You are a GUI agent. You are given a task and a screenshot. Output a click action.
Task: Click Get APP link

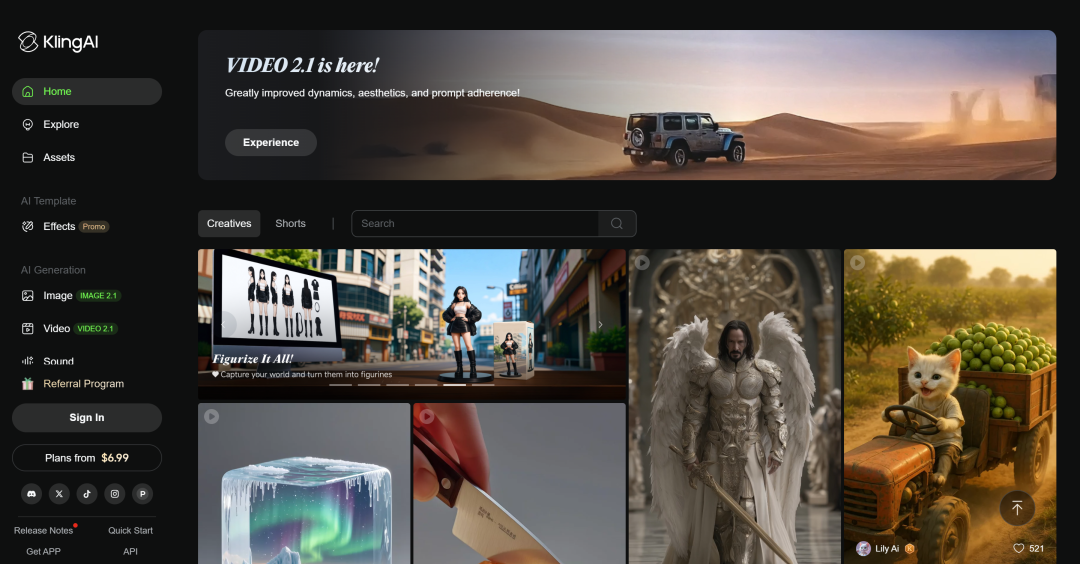click(x=43, y=552)
